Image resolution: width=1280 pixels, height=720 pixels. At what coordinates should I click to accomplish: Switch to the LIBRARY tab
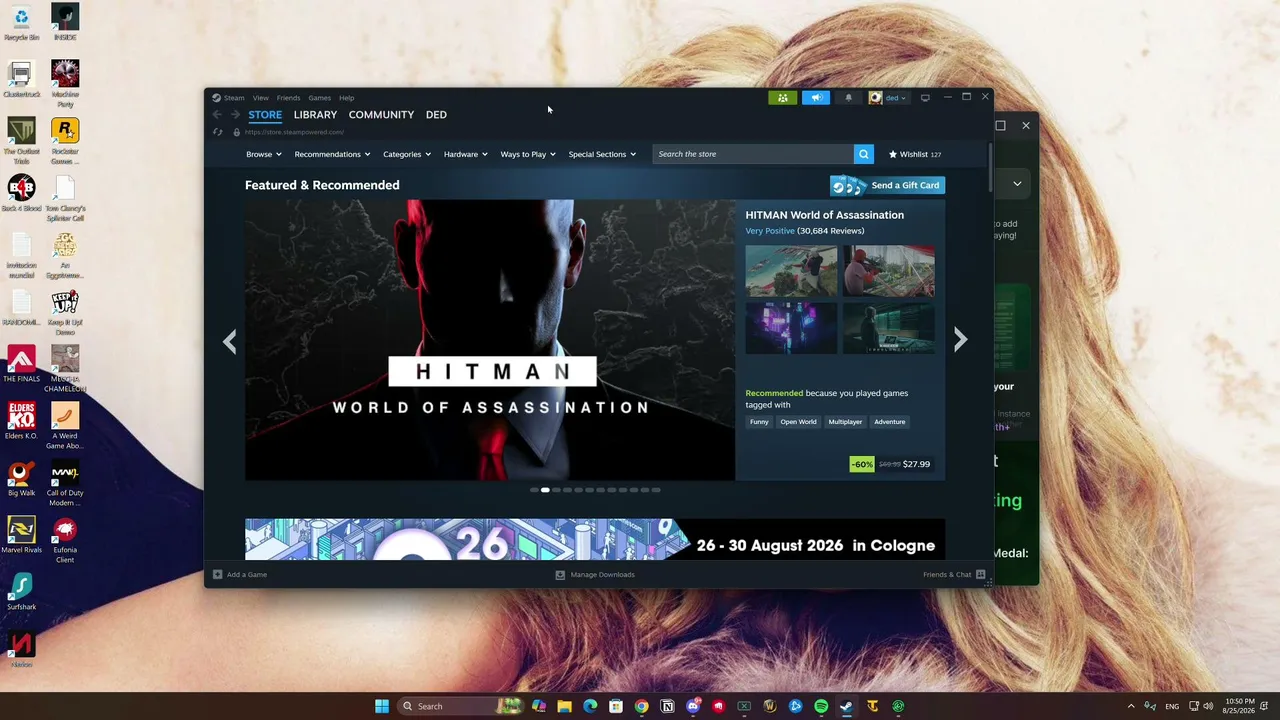click(x=315, y=115)
